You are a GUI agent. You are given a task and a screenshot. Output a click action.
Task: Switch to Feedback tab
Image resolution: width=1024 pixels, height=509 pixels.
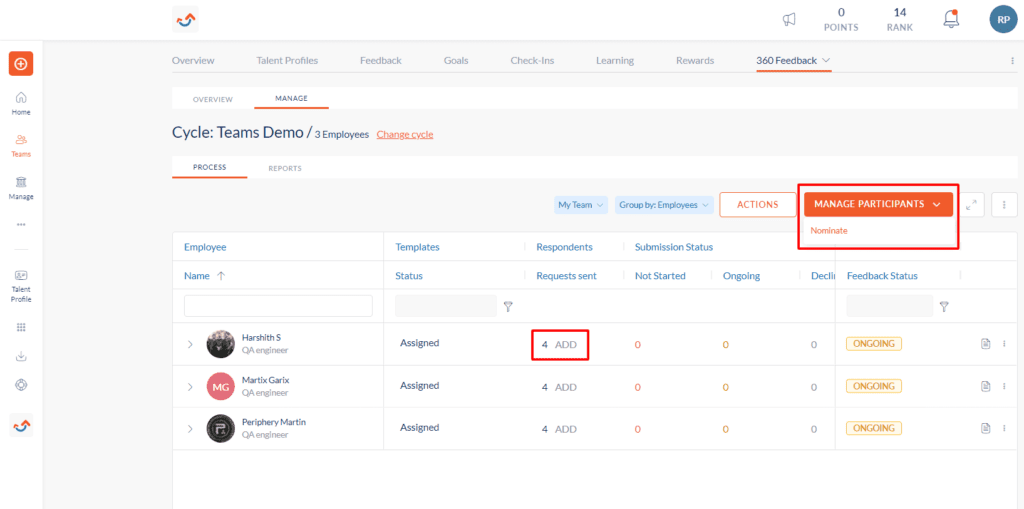tap(381, 60)
